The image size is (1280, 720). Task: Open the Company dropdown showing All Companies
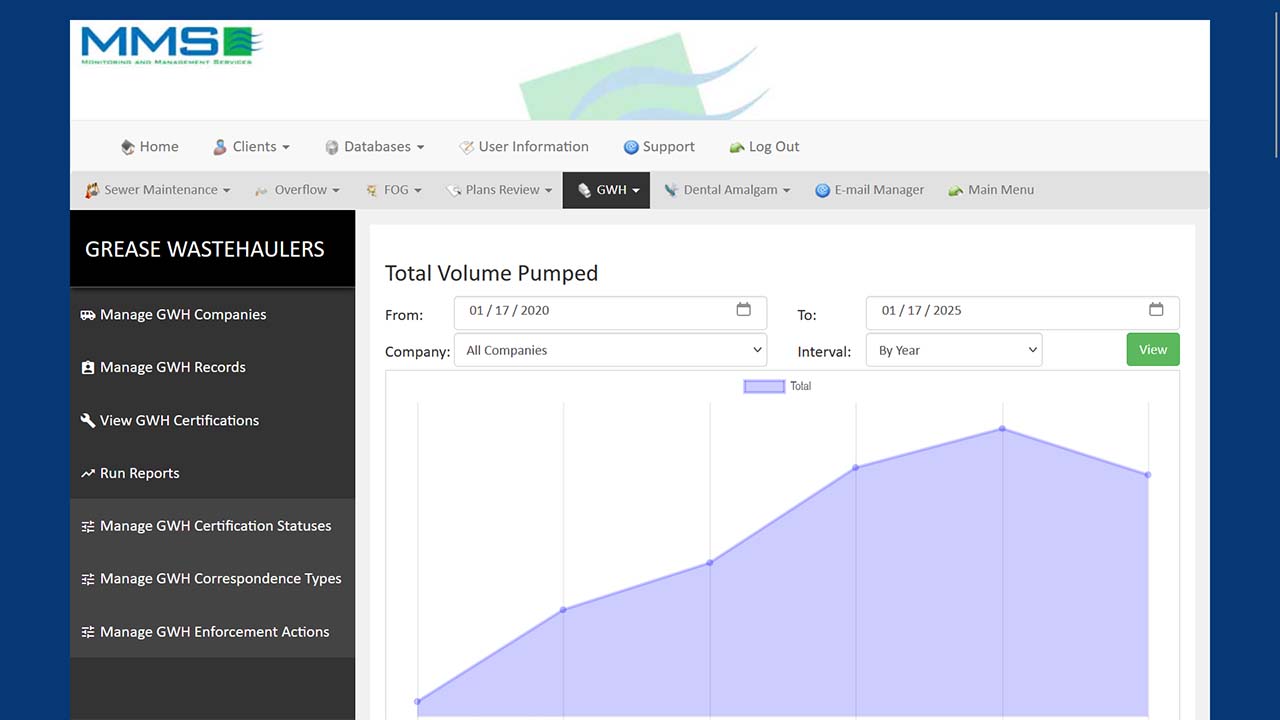coord(610,350)
